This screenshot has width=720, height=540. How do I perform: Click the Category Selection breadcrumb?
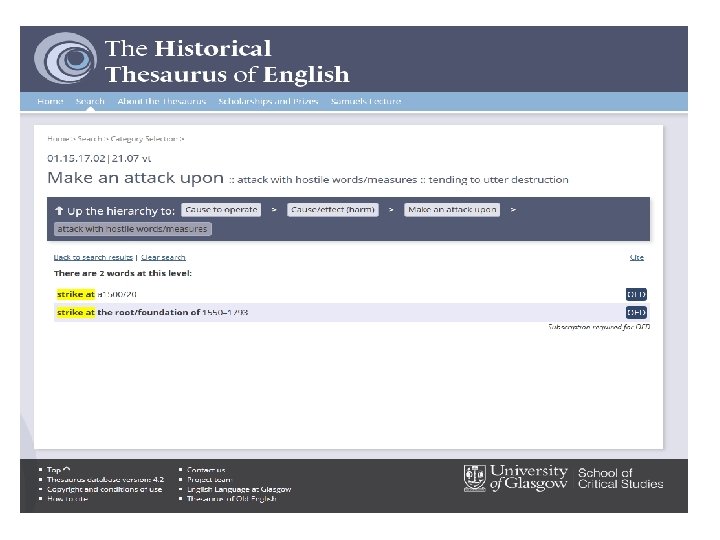[144, 139]
